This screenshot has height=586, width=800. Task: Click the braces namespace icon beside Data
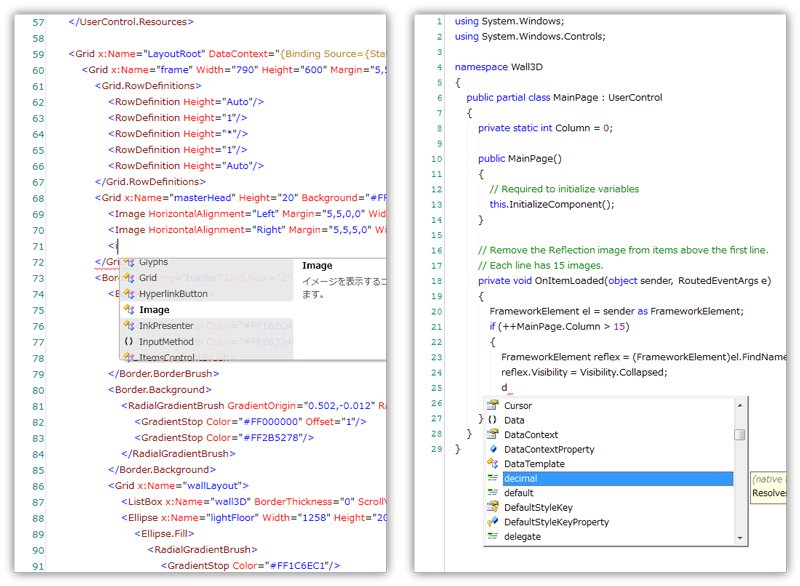[x=492, y=420]
